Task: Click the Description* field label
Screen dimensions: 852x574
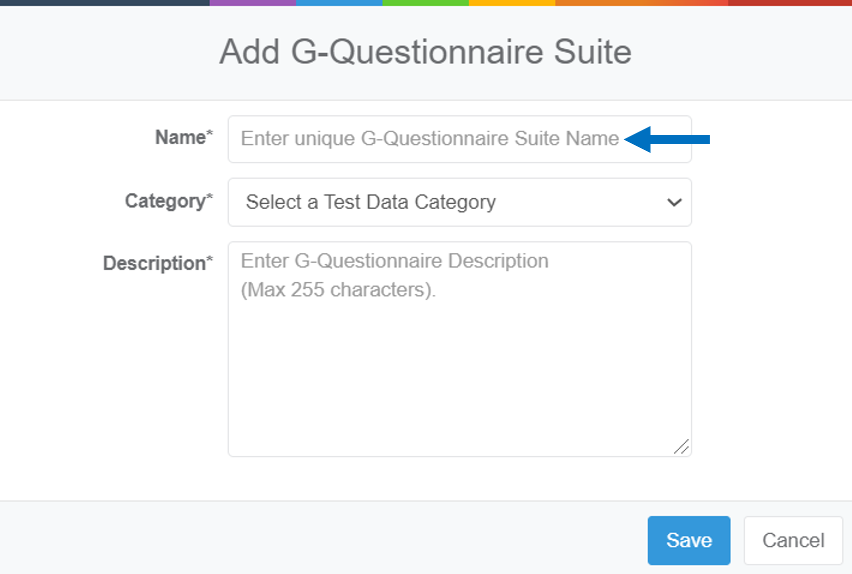Action: tap(158, 263)
